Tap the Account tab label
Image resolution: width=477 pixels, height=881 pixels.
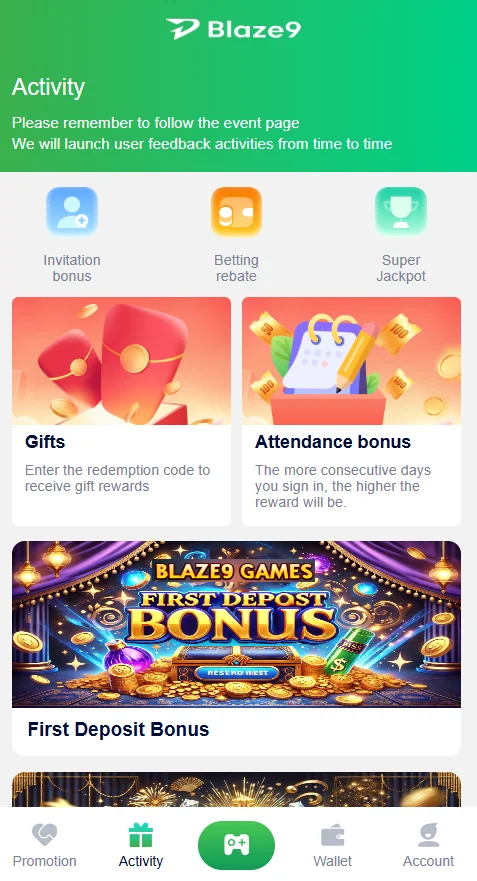click(428, 861)
